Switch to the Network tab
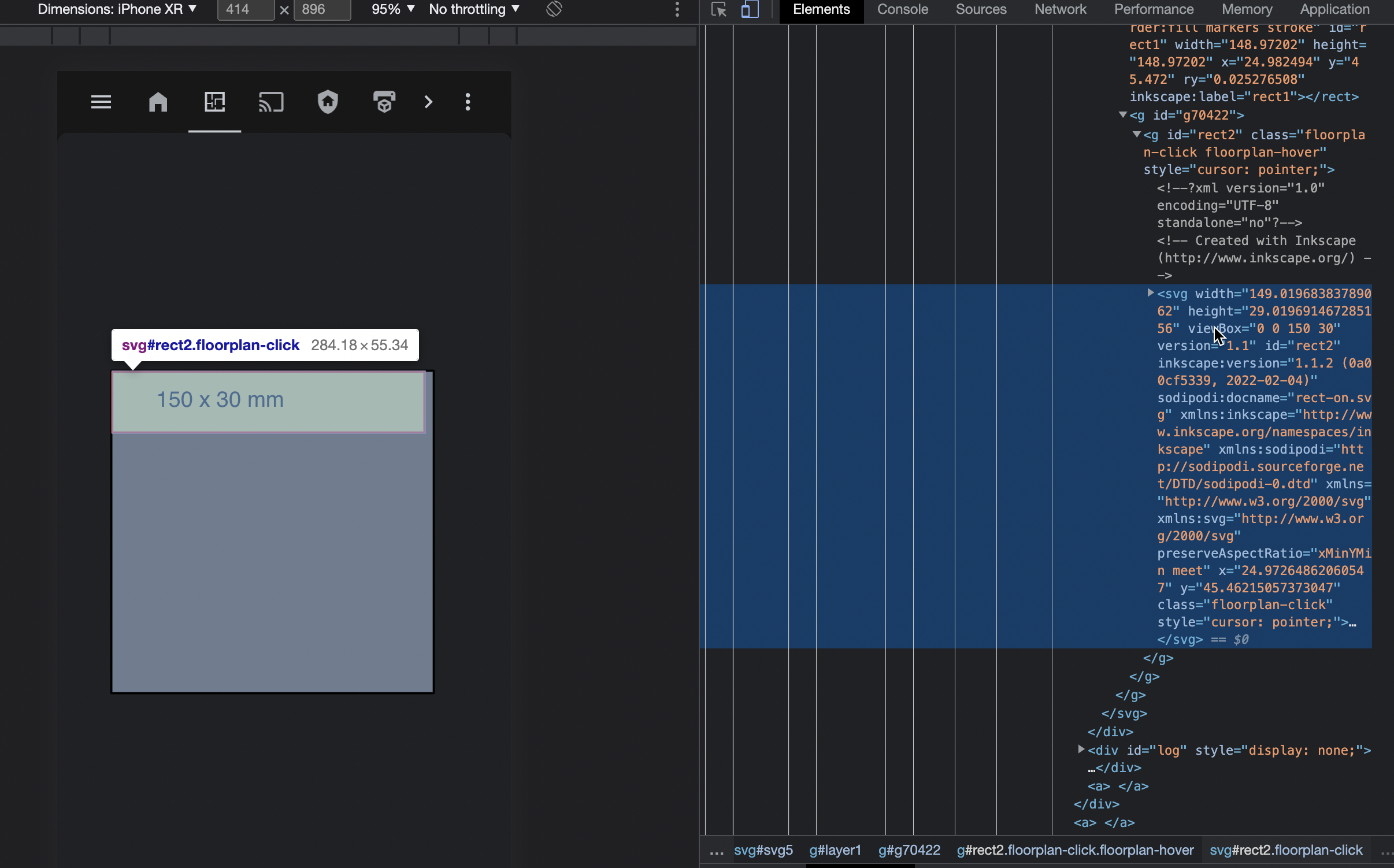1394x868 pixels. [x=1060, y=9]
